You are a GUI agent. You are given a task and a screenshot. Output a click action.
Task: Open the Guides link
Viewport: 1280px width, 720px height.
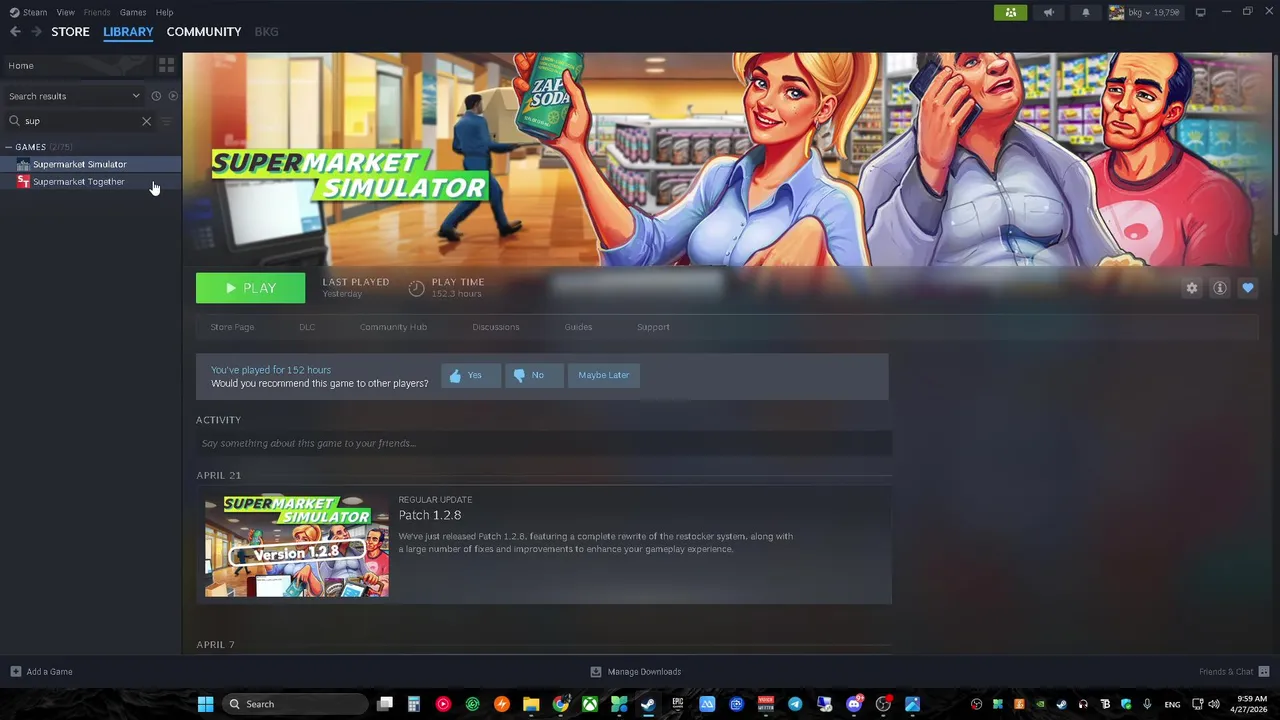point(578,327)
